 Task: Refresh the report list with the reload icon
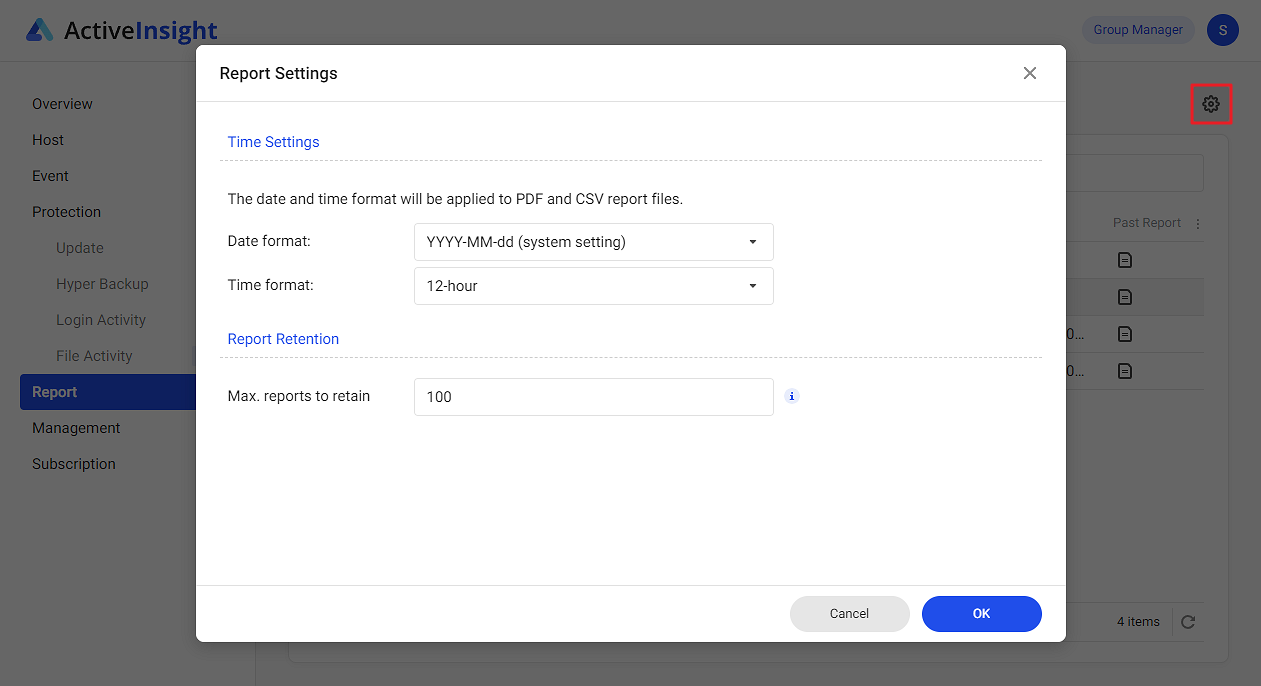pyautogui.click(x=1188, y=621)
